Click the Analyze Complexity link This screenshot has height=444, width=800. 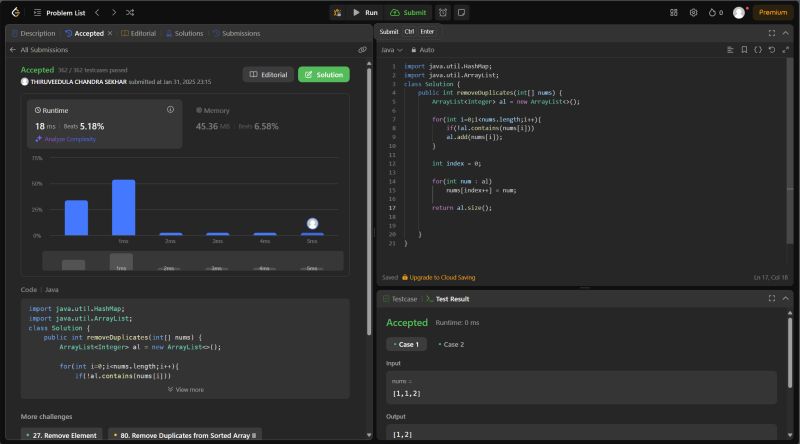point(68,139)
